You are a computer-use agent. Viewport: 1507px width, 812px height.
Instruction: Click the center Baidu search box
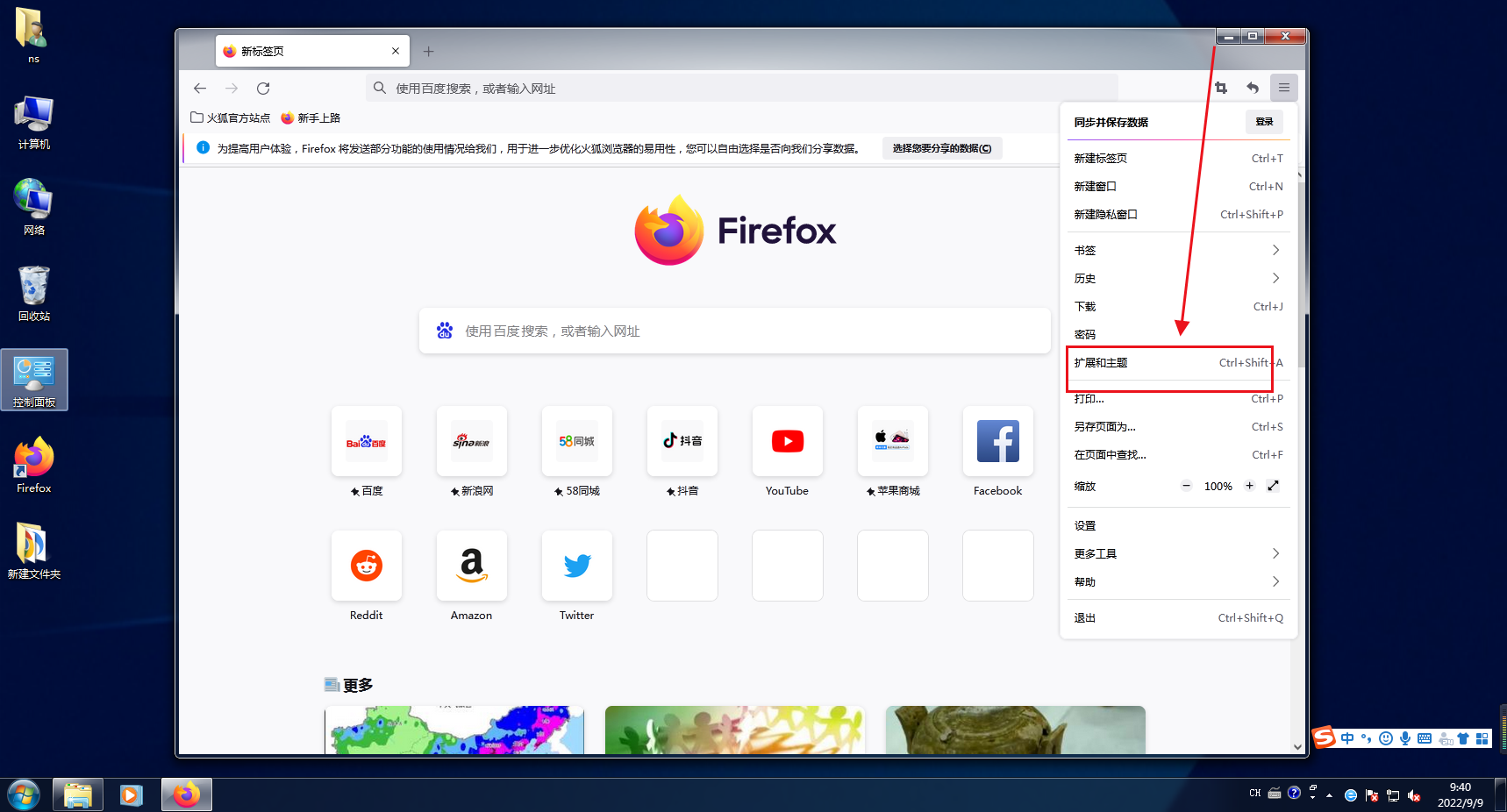(x=735, y=331)
